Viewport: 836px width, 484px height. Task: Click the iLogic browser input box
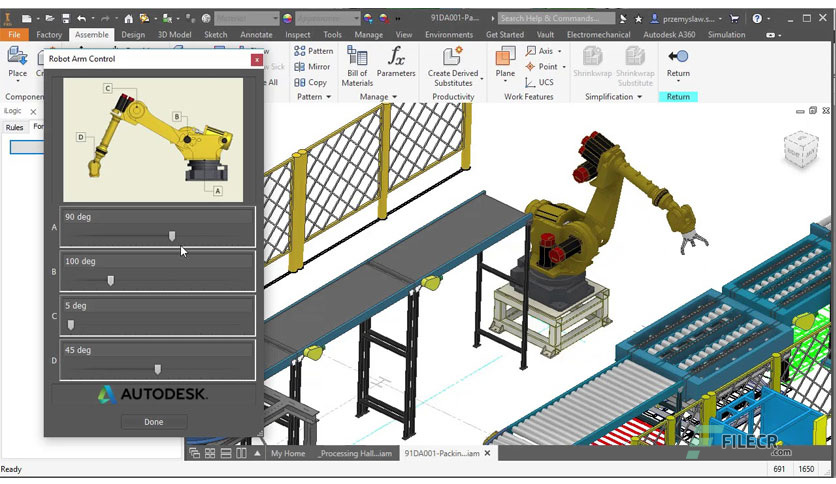tap(27, 147)
